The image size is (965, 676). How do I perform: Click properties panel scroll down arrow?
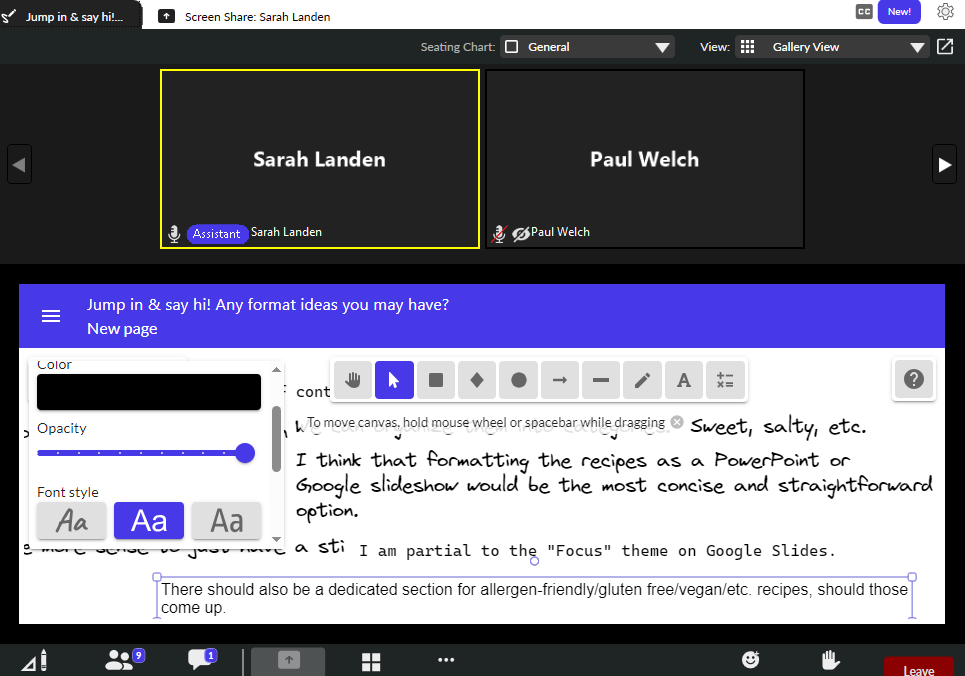(x=276, y=539)
